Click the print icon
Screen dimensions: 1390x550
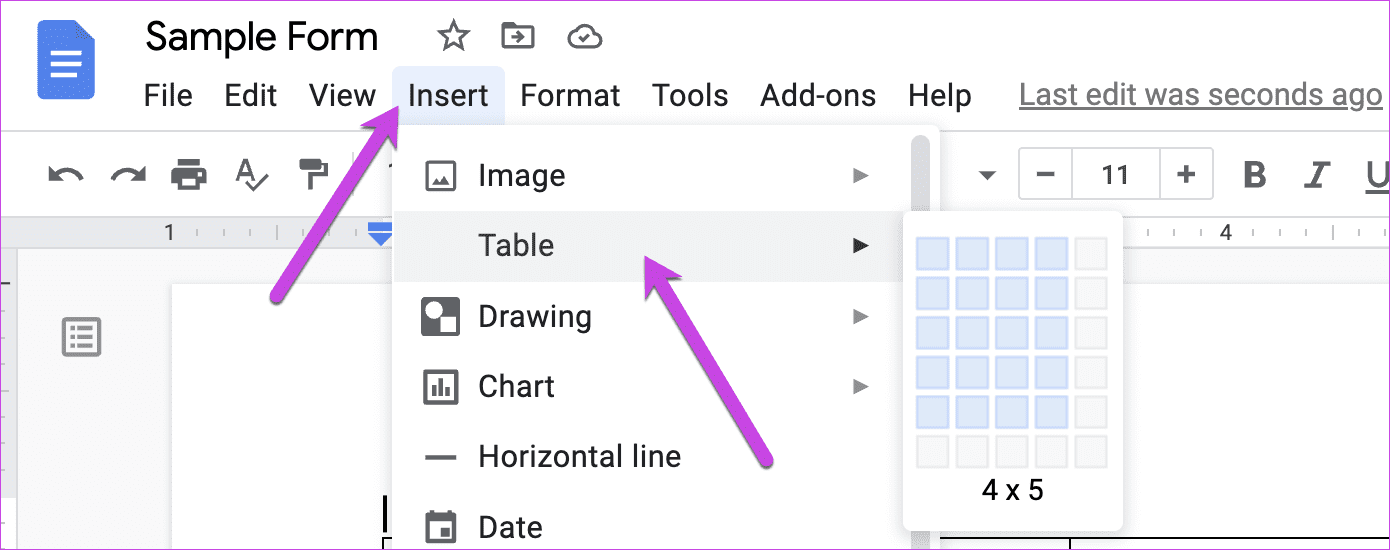tap(189, 175)
